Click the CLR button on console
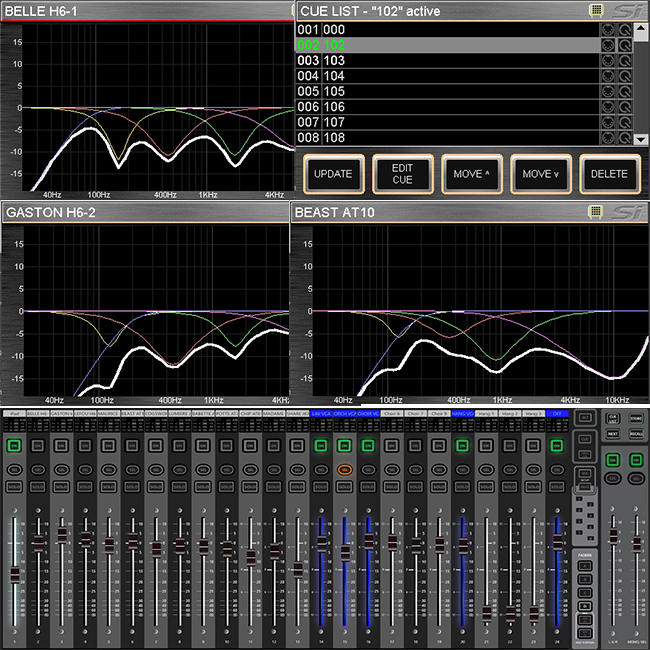This screenshot has height=650, width=650. point(585,439)
